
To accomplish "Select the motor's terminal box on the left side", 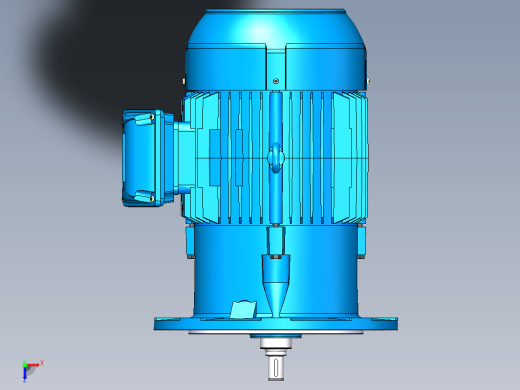I will pyautogui.click(x=147, y=158).
